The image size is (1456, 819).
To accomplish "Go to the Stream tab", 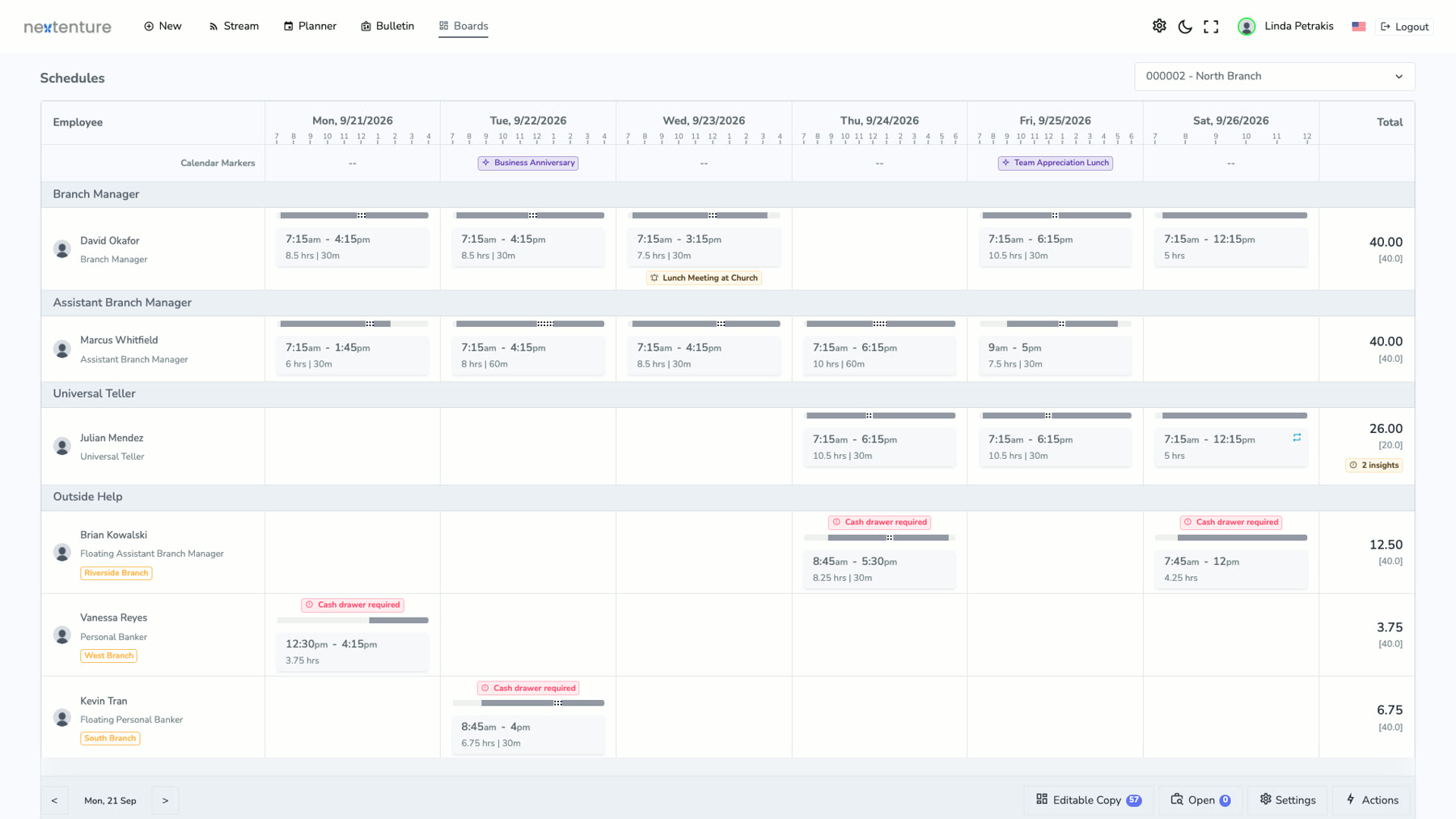I will (x=234, y=26).
